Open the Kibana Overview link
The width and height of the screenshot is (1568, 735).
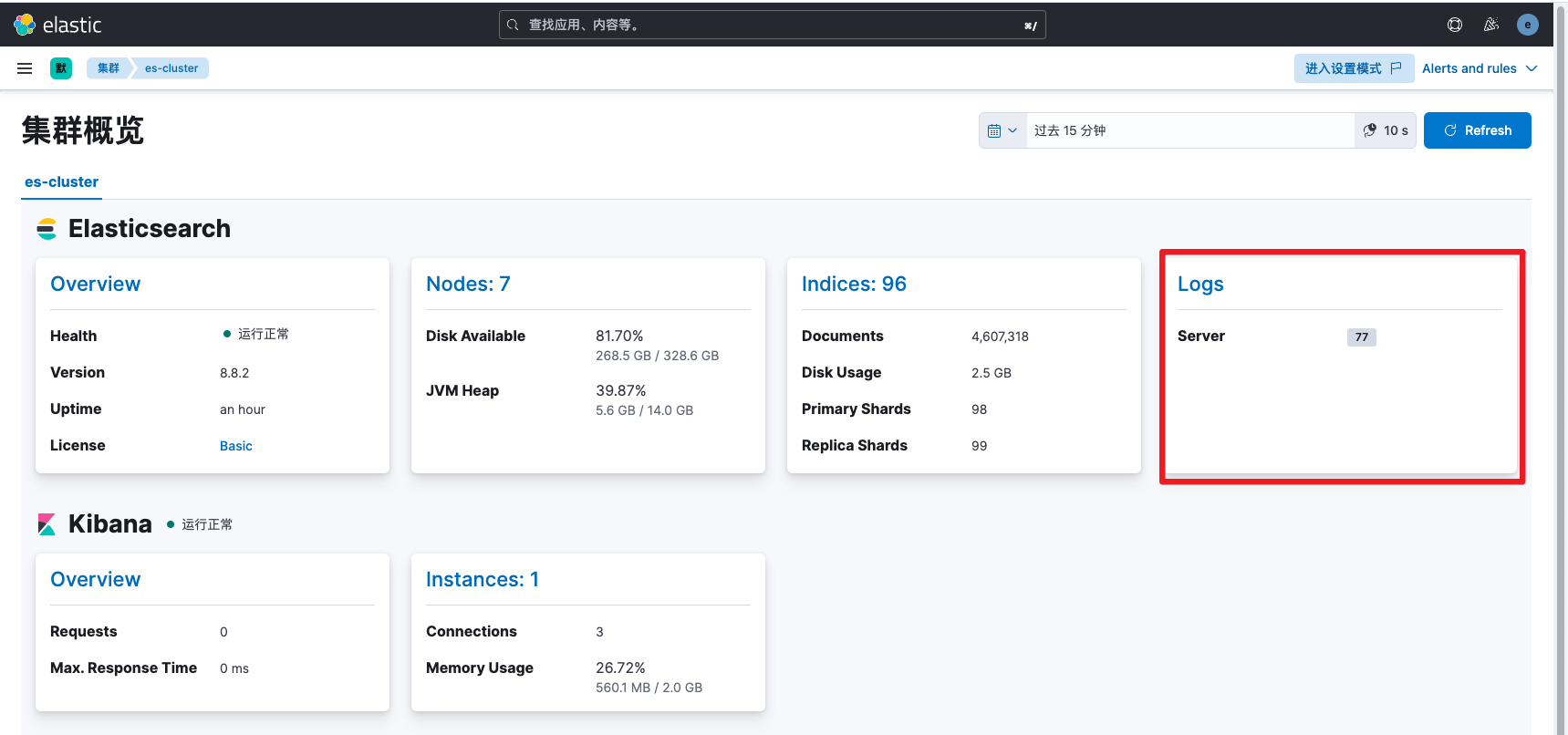click(96, 579)
